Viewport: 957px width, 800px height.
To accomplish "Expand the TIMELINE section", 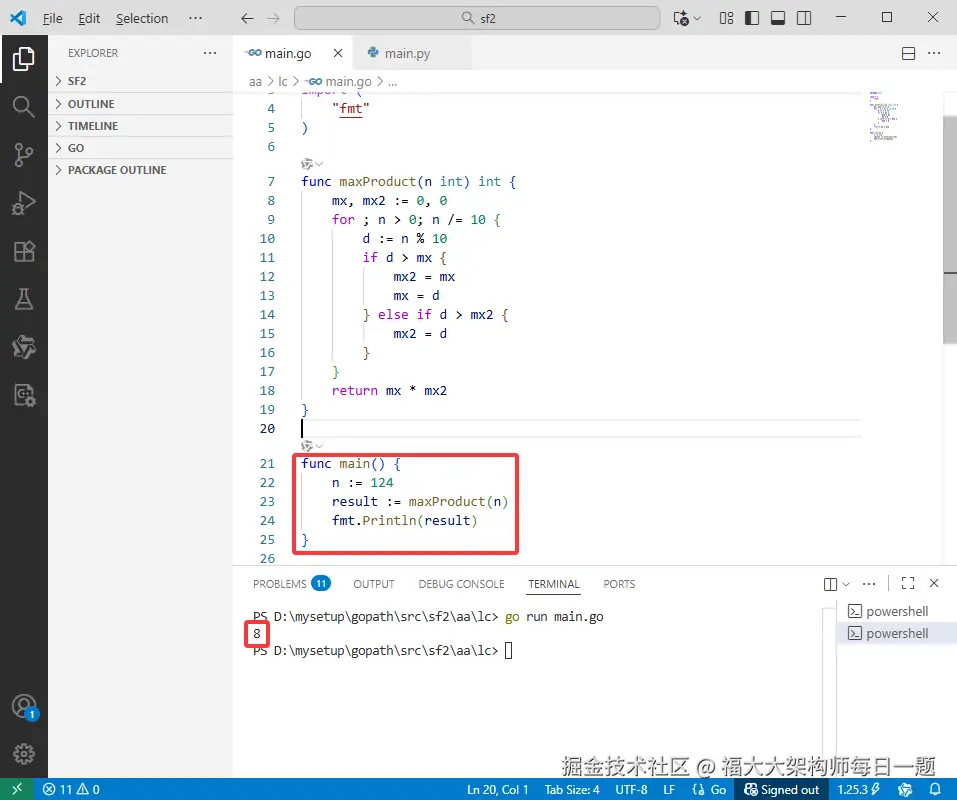I will click(x=140, y=126).
